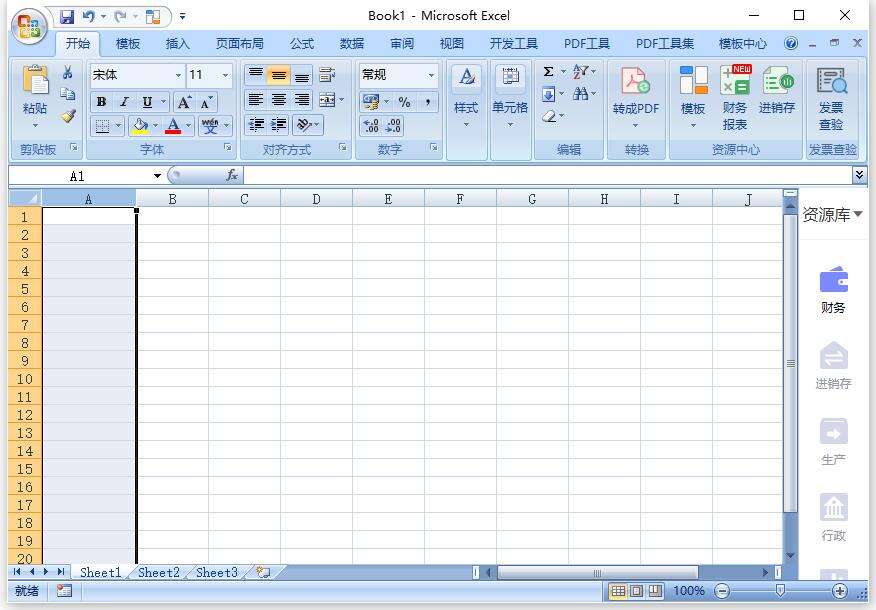Save the workbook using quick access icon
Screen dimensions: 876x610
click(67, 16)
